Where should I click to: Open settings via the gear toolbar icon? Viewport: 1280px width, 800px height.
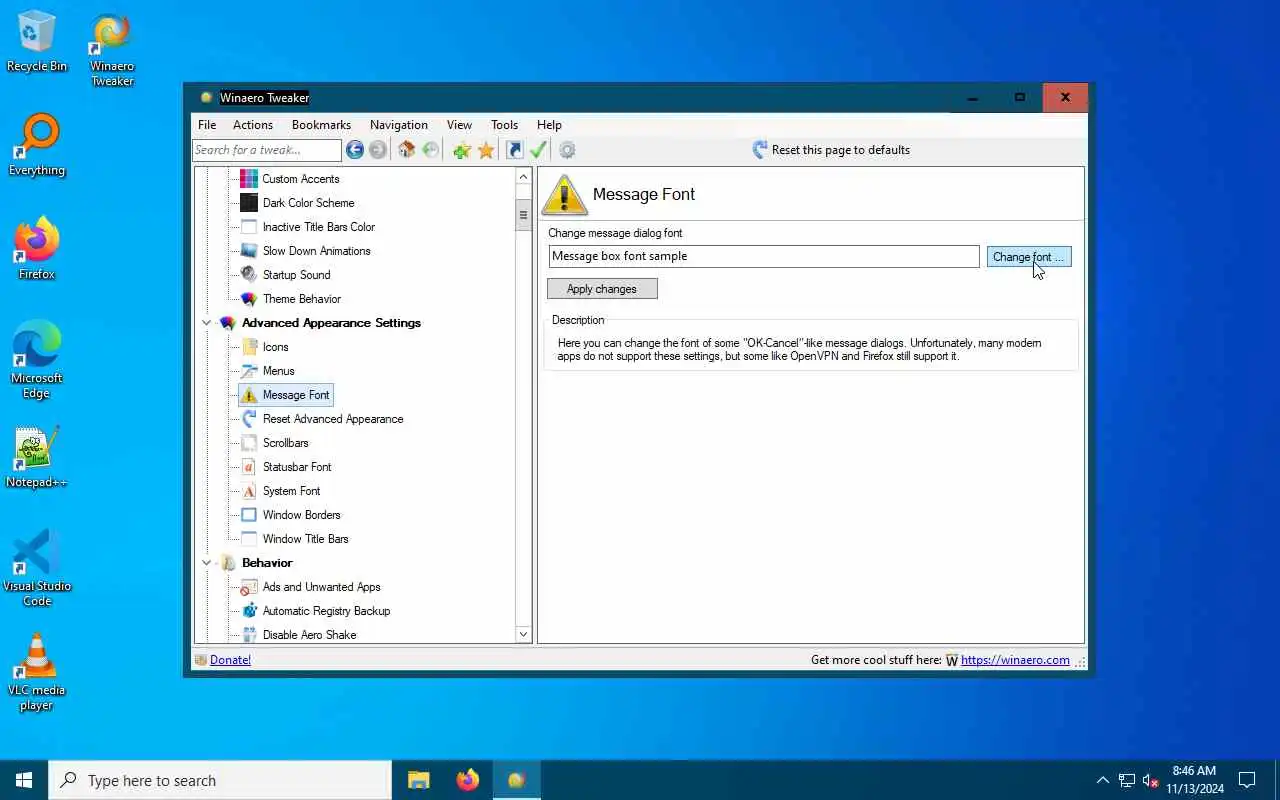pyautogui.click(x=567, y=150)
